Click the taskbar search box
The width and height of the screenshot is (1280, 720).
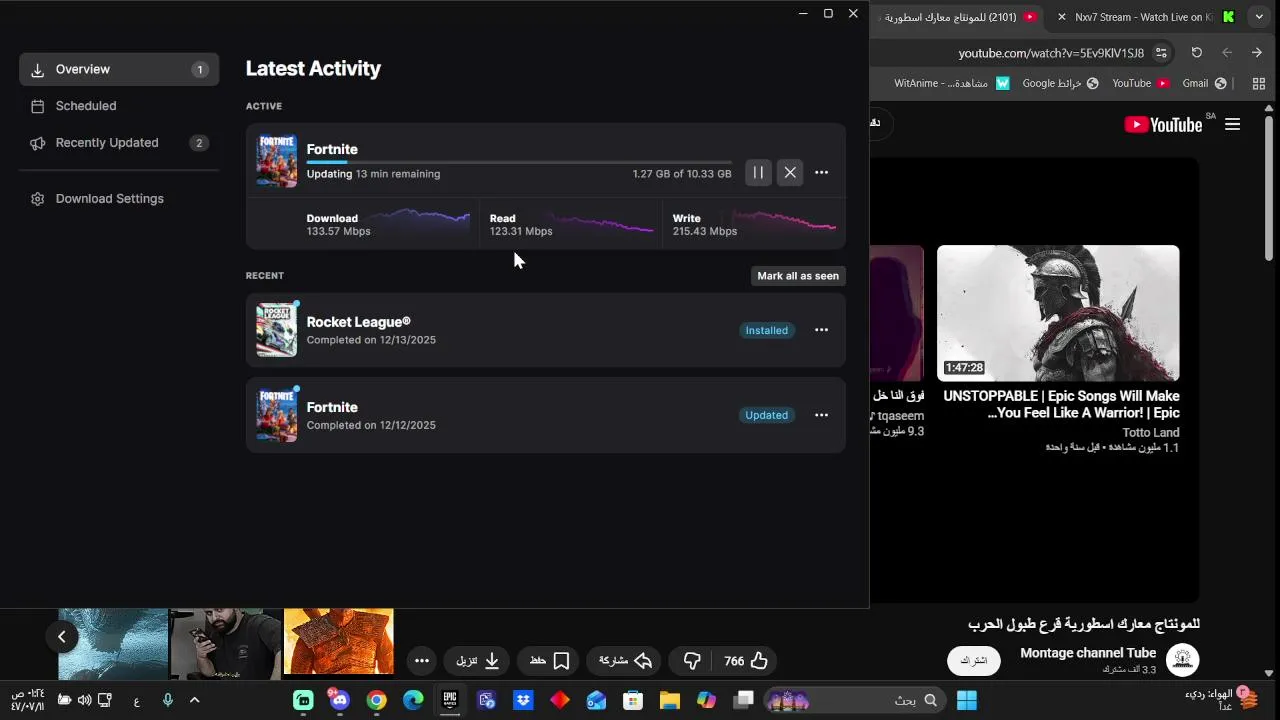[x=855, y=701]
